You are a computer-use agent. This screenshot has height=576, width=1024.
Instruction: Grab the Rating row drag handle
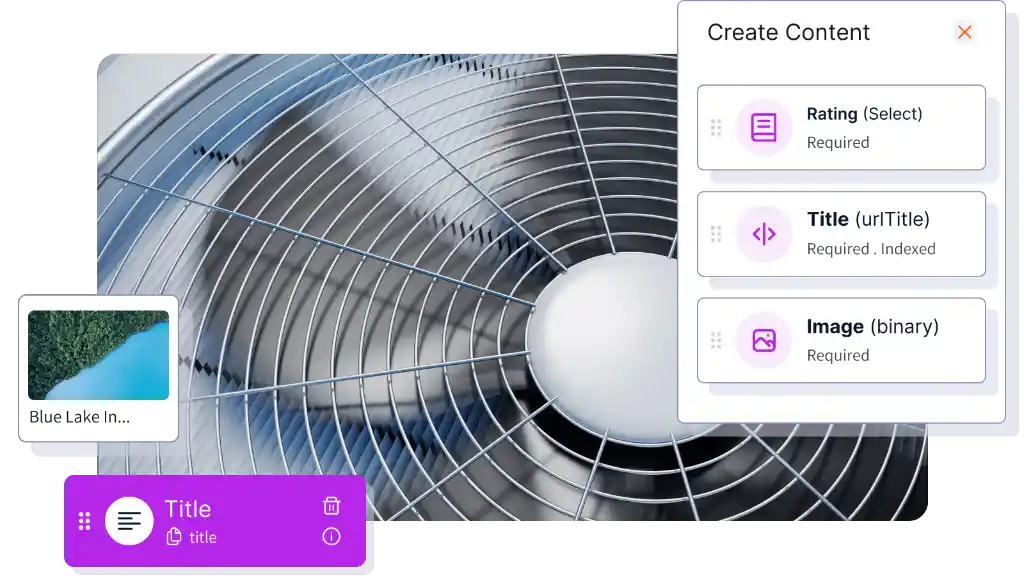pyautogui.click(x=716, y=128)
